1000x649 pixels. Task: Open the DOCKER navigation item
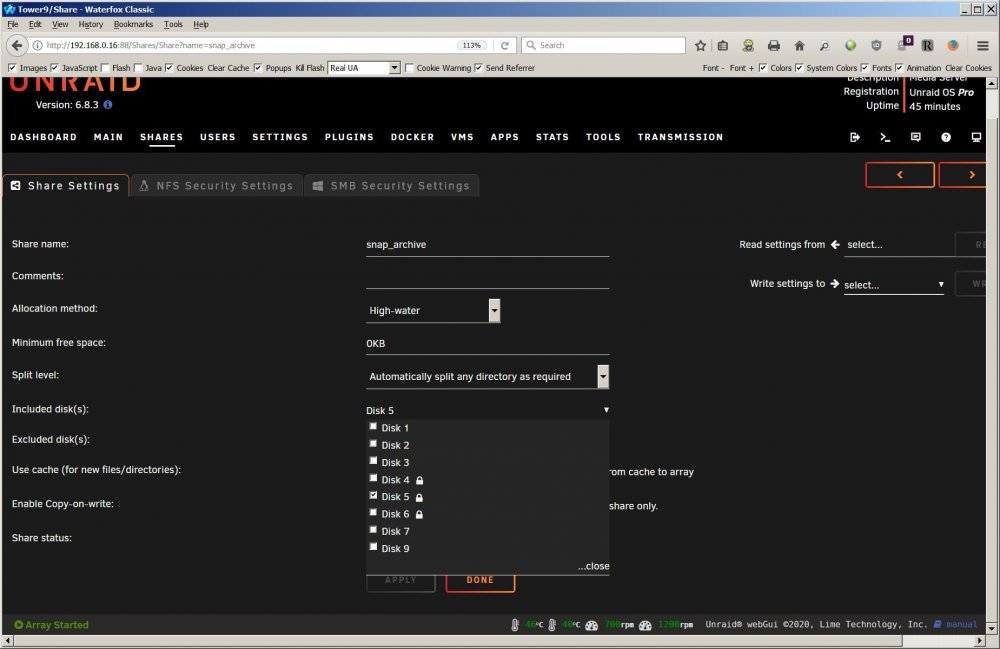pyautogui.click(x=412, y=137)
